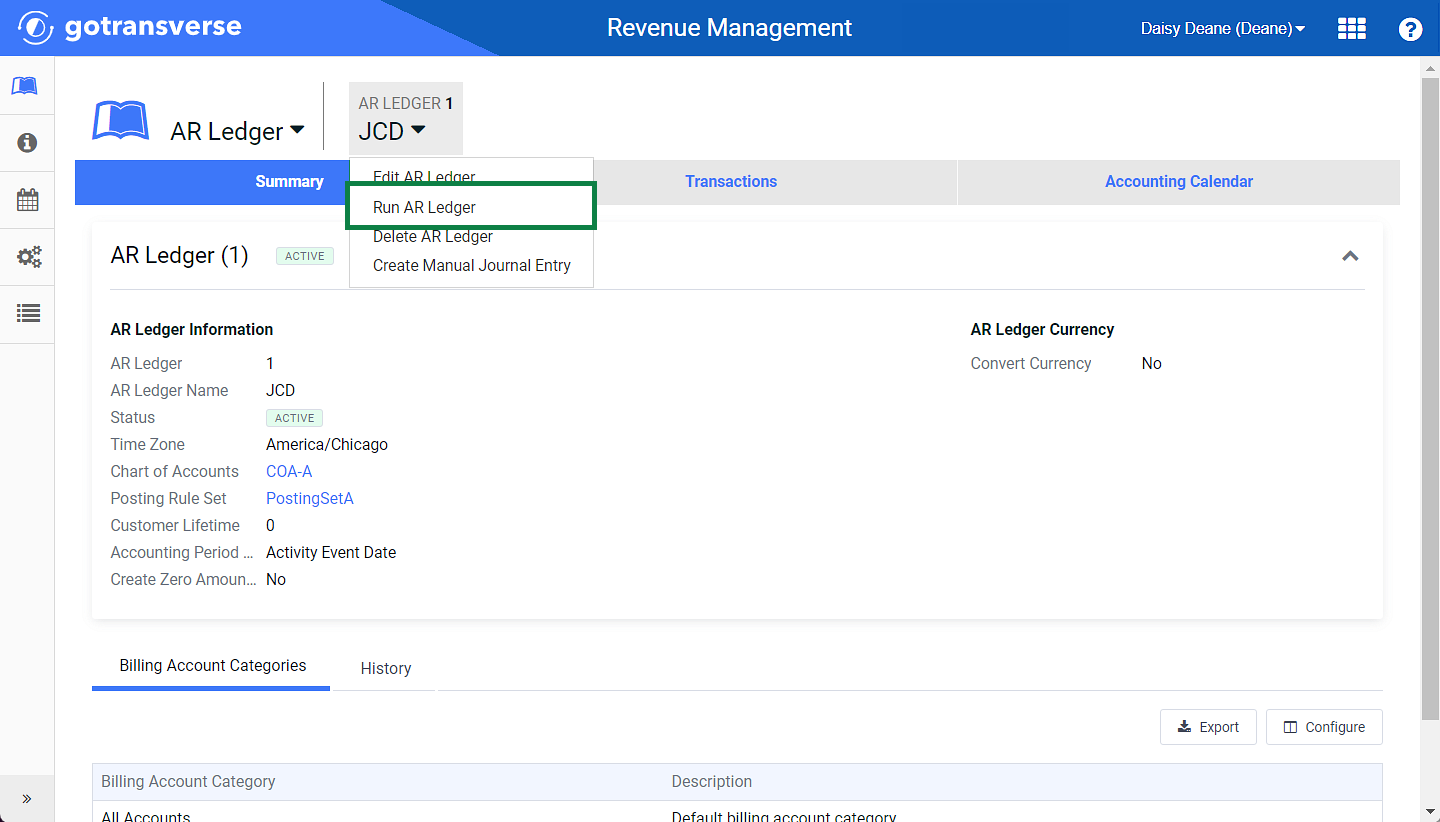1440x822 pixels.
Task: Open the calendar icon in sidebar
Action: pyautogui.click(x=27, y=200)
